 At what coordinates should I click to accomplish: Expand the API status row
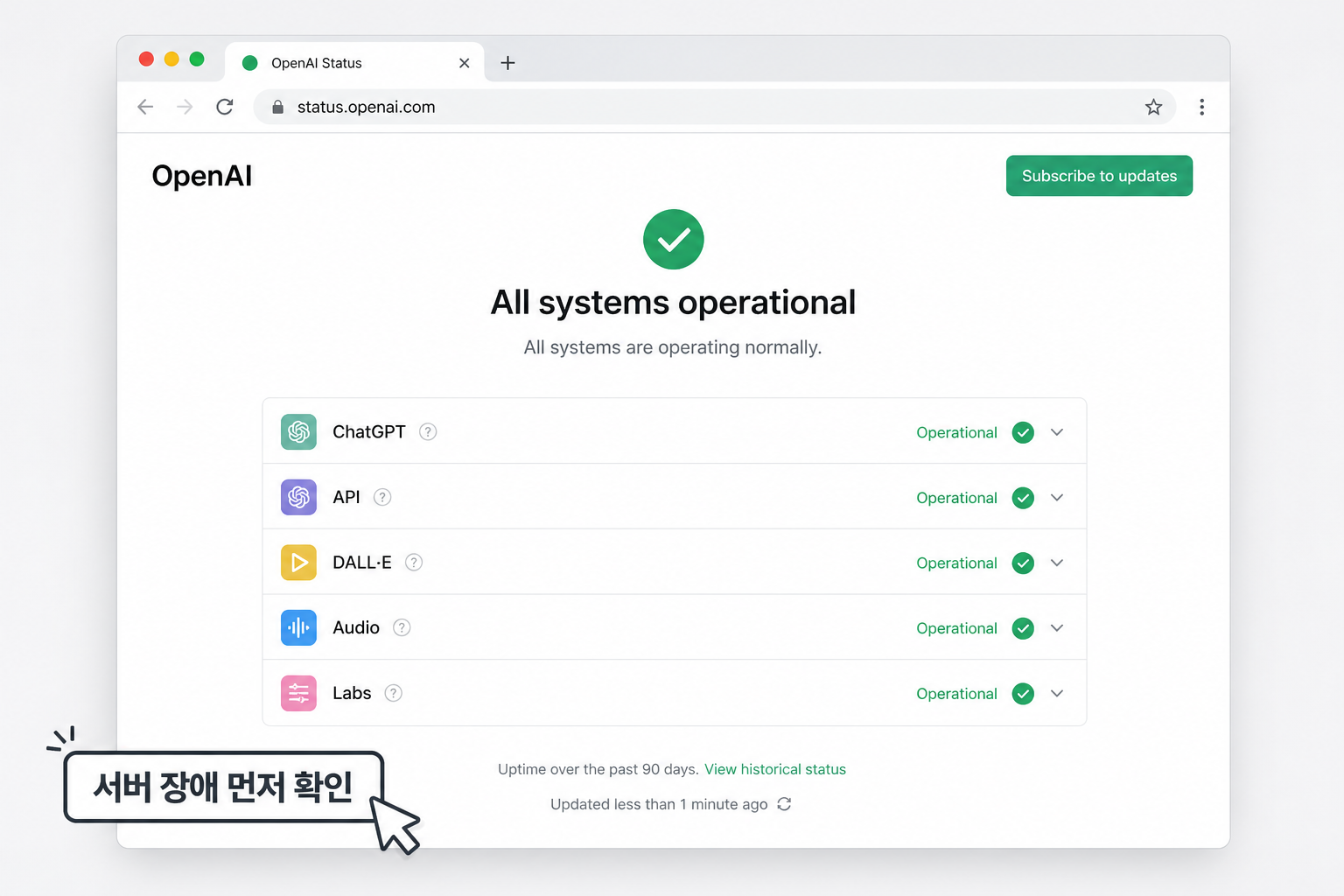pos(1057,498)
